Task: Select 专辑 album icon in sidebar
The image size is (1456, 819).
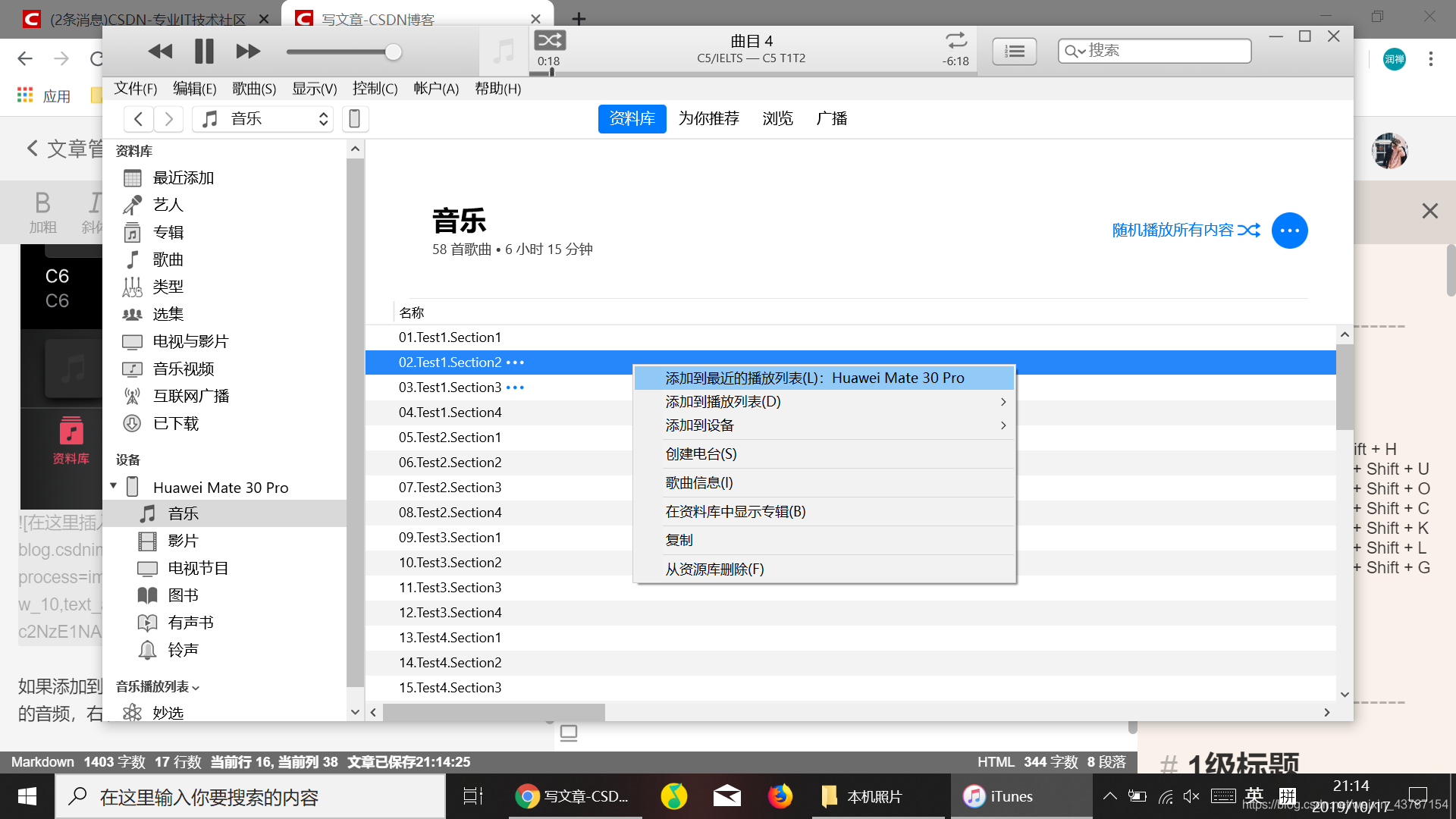Action: point(133,233)
